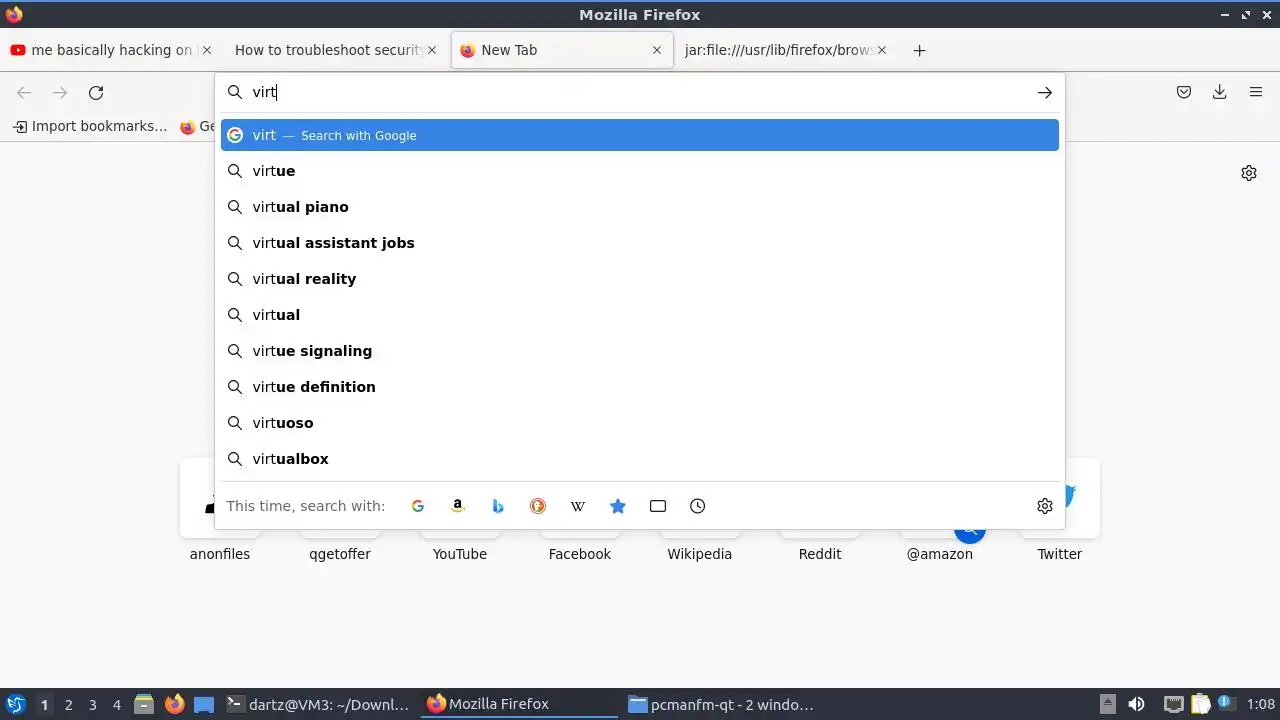Choose the 'virtual assistant jobs' suggestion
Image resolution: width=1280 pixels, height=720 pixels.
pyautogui.click(x=640, y=243)
